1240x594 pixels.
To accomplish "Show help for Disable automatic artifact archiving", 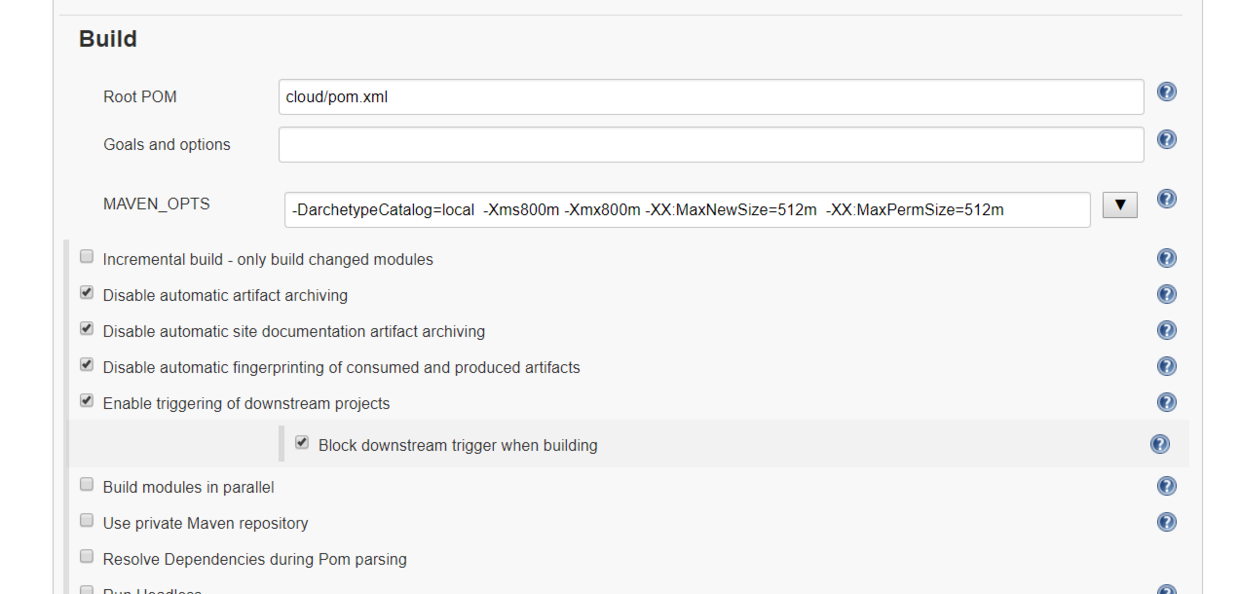I will coord(1166,295).
